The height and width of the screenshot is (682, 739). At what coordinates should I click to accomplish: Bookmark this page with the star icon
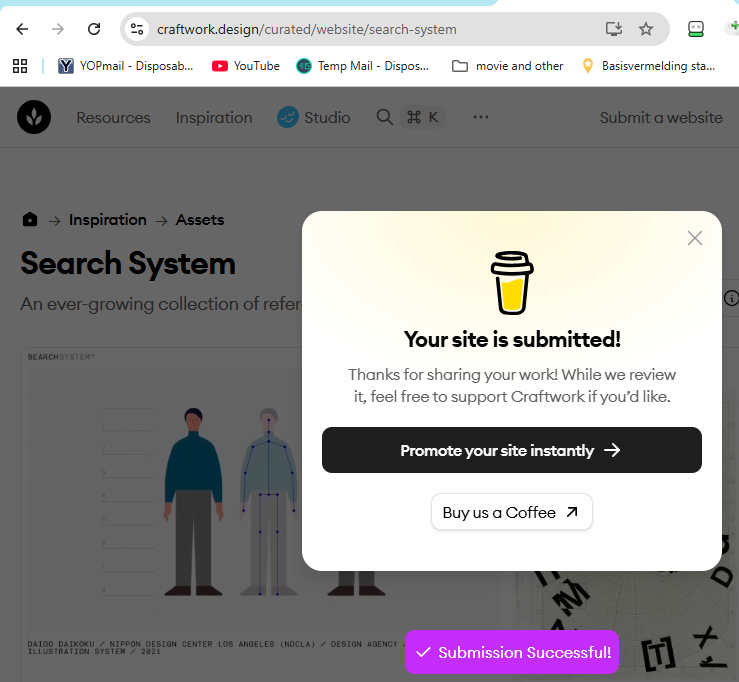[646, 29]
